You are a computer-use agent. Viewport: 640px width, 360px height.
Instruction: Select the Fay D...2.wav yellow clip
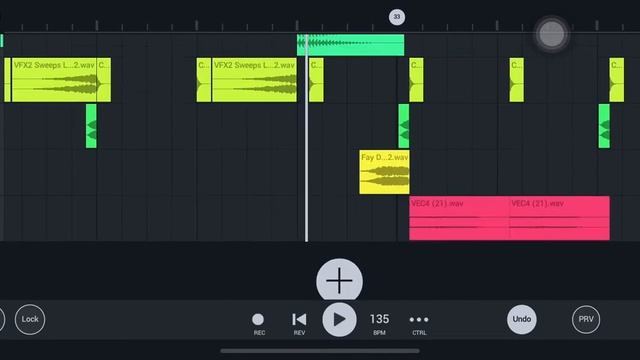(384, 172)
